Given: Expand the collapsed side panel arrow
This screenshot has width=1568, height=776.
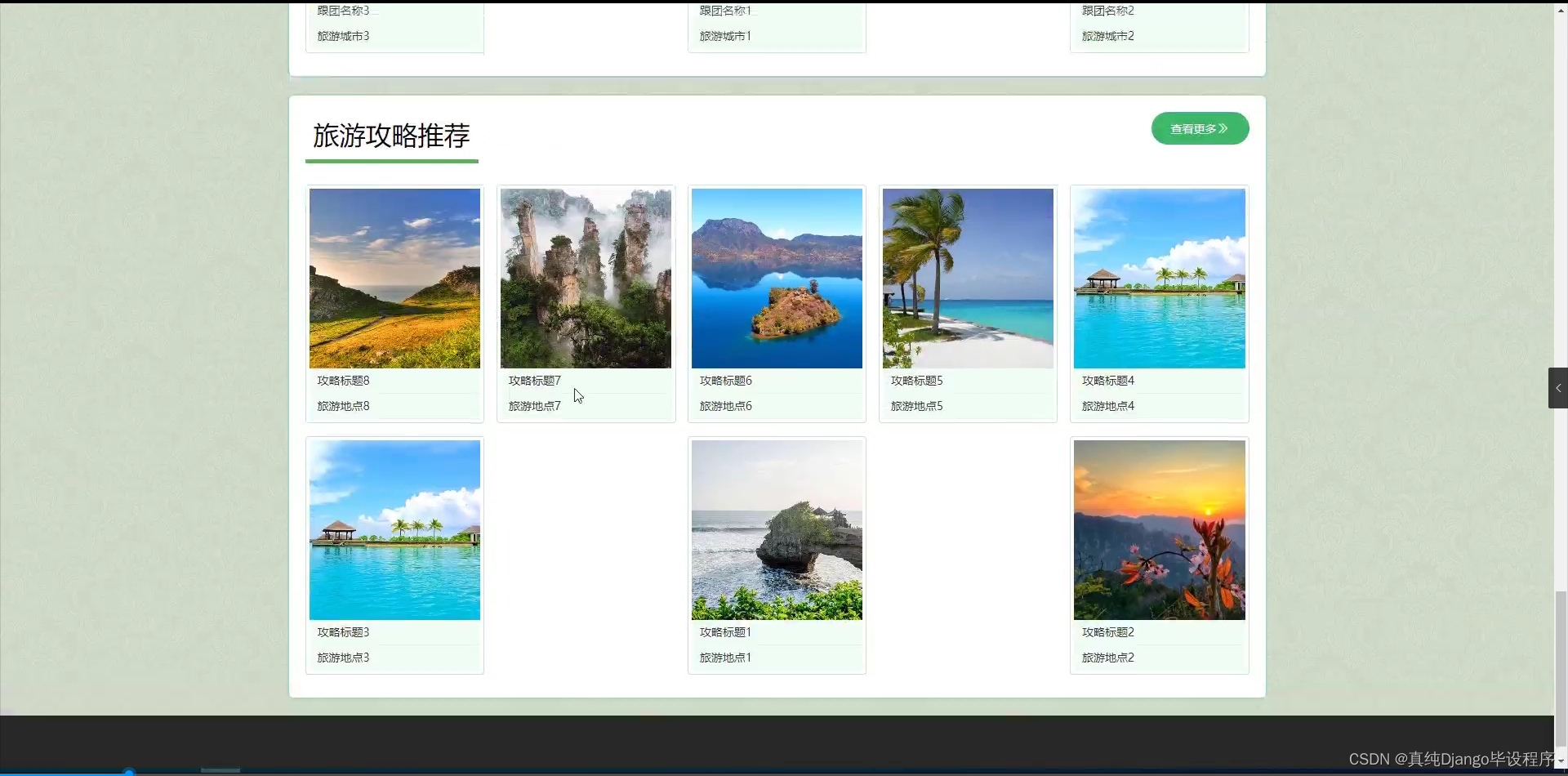Looking at the screenshot, I should coord(1558,388).
